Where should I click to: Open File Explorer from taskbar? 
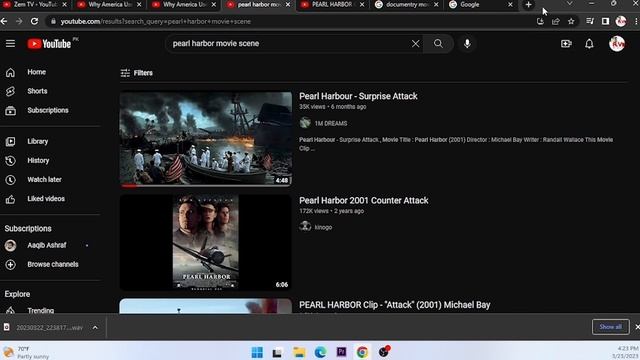pos(299,352)
